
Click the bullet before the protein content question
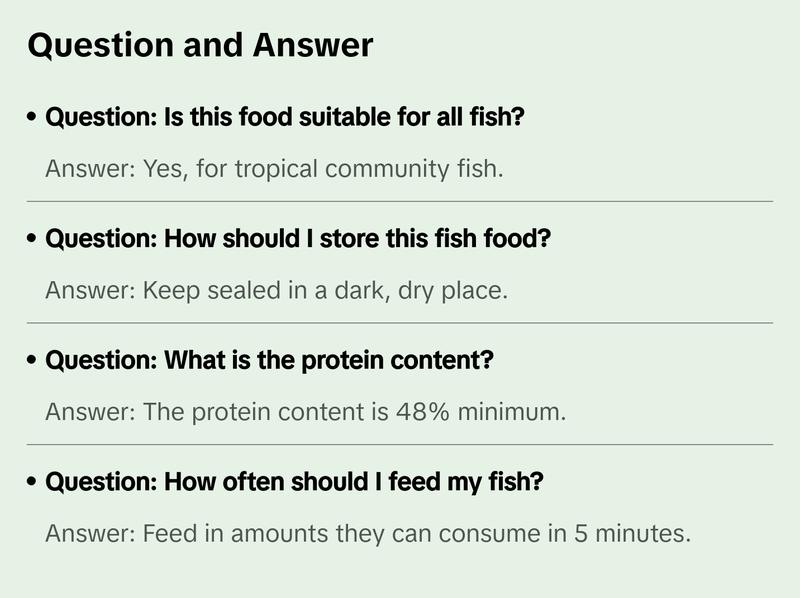point(35,362)
